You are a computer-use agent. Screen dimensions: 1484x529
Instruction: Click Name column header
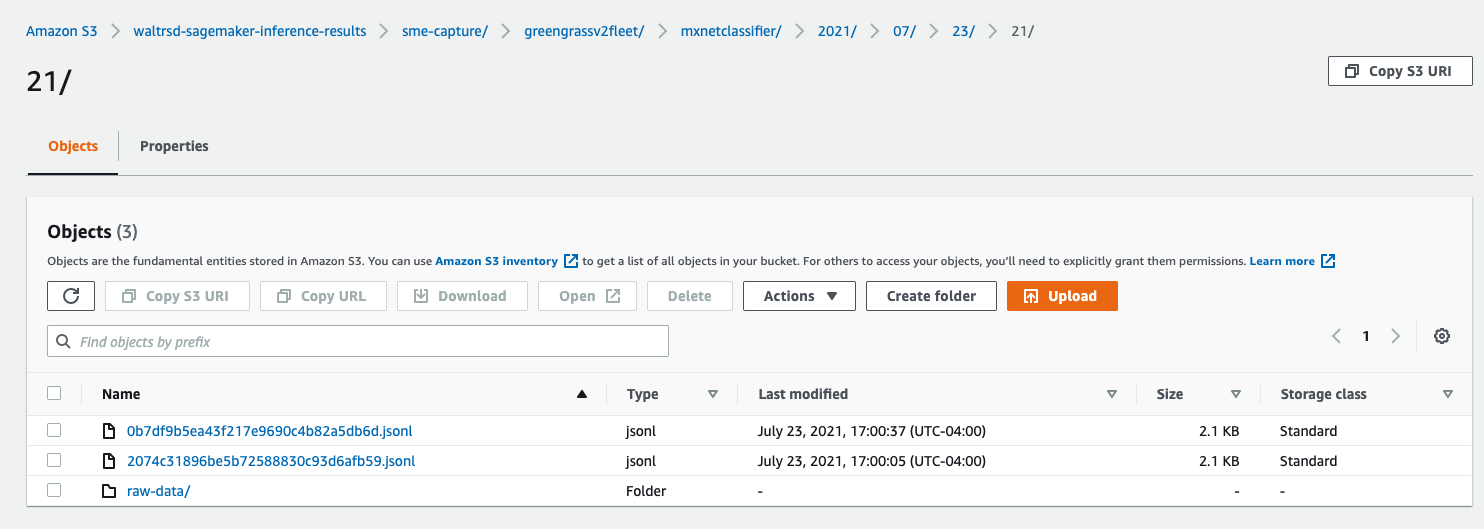pyautogui.click(x=121, y=394)
